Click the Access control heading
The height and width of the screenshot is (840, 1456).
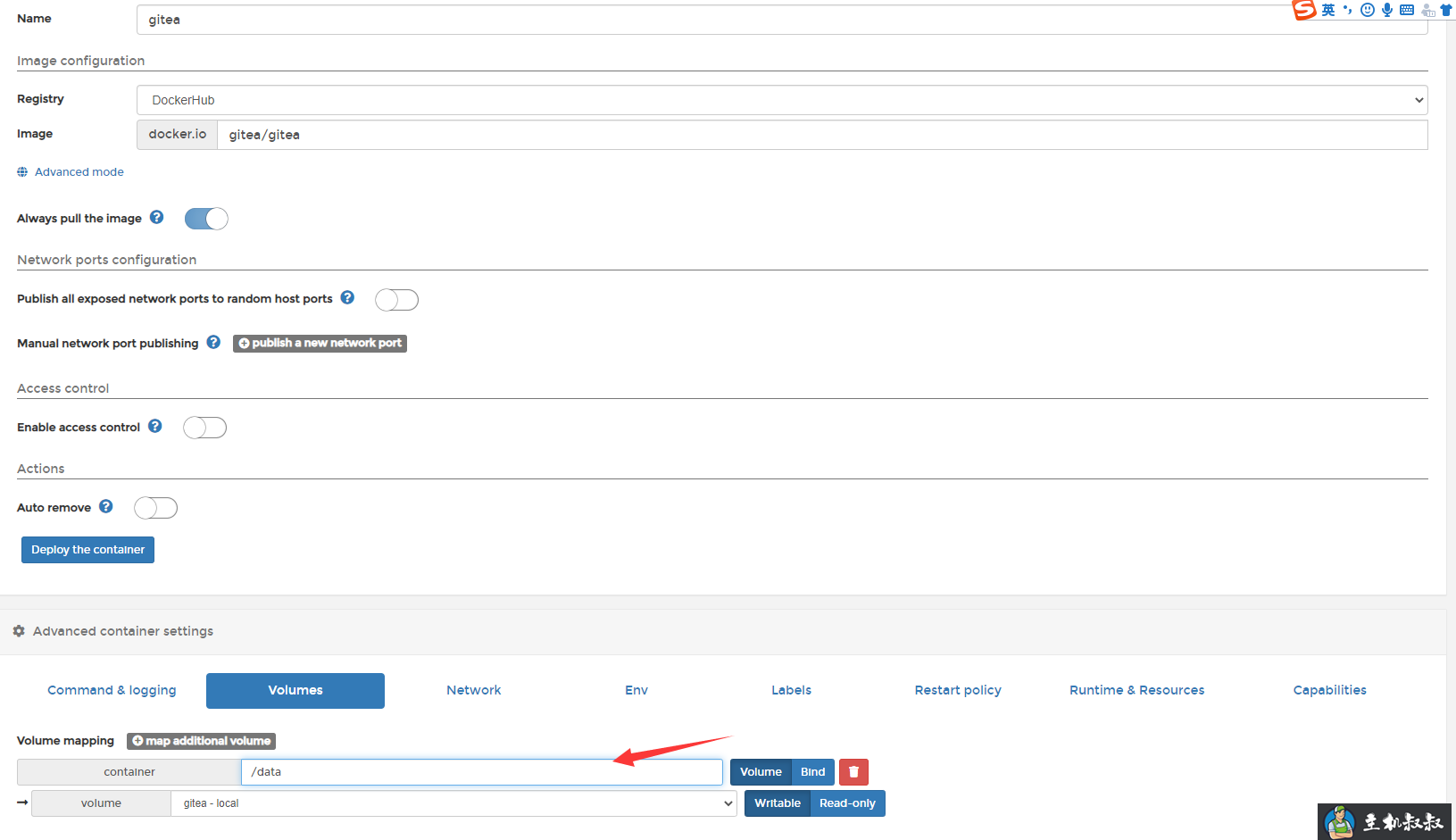tap(62, 388)
